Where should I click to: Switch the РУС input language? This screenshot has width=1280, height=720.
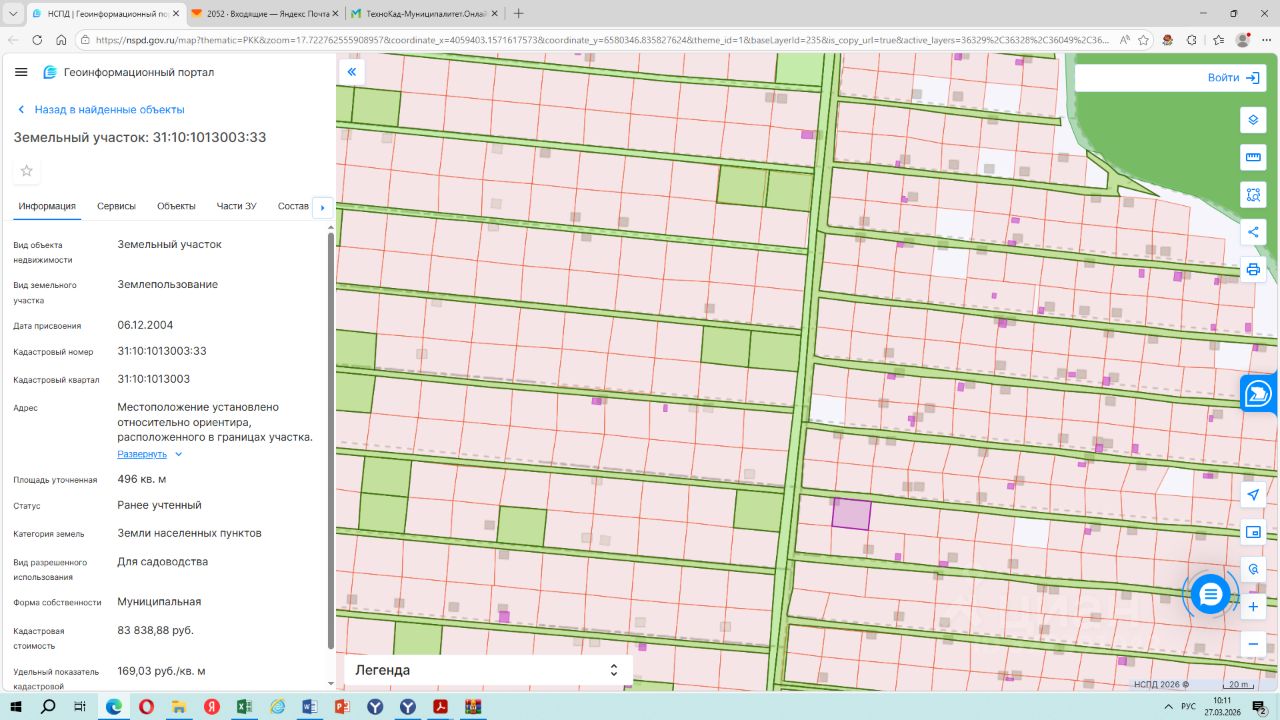pos(1188,706)
